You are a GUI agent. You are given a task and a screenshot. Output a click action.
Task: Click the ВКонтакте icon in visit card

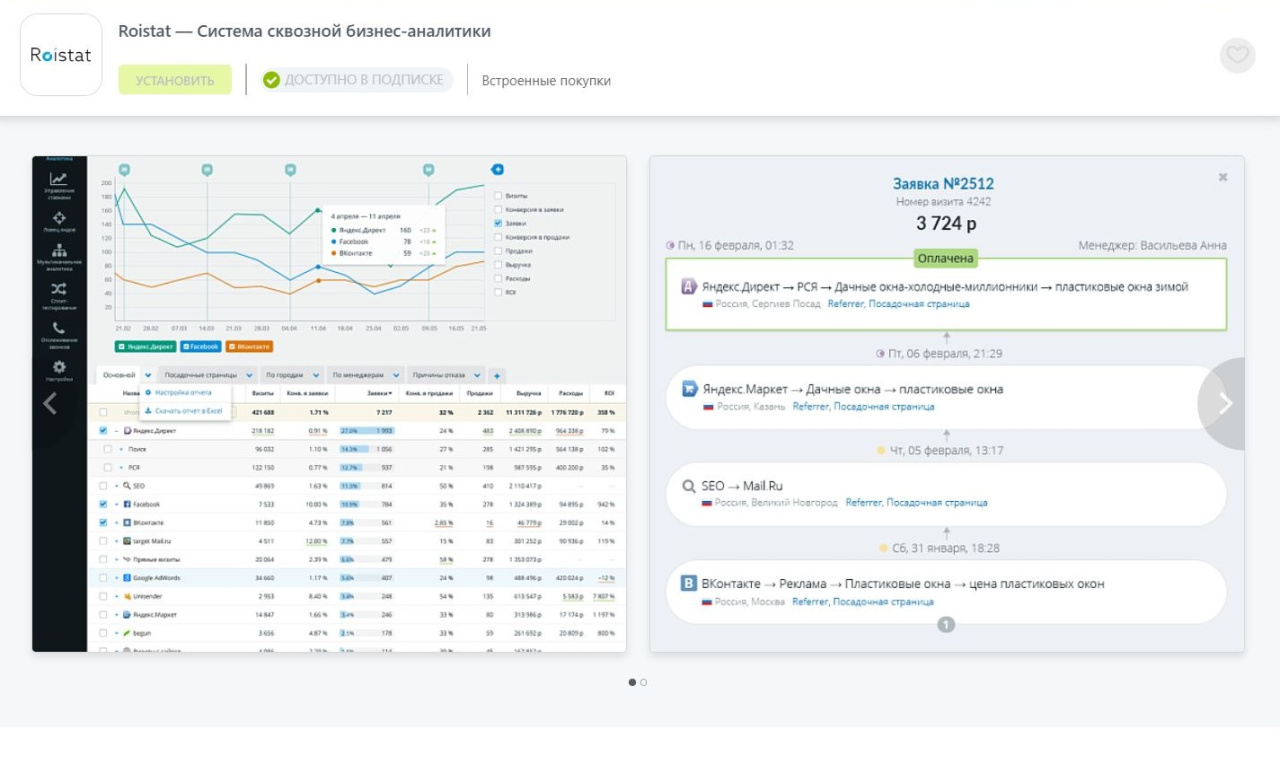[689, 584]
